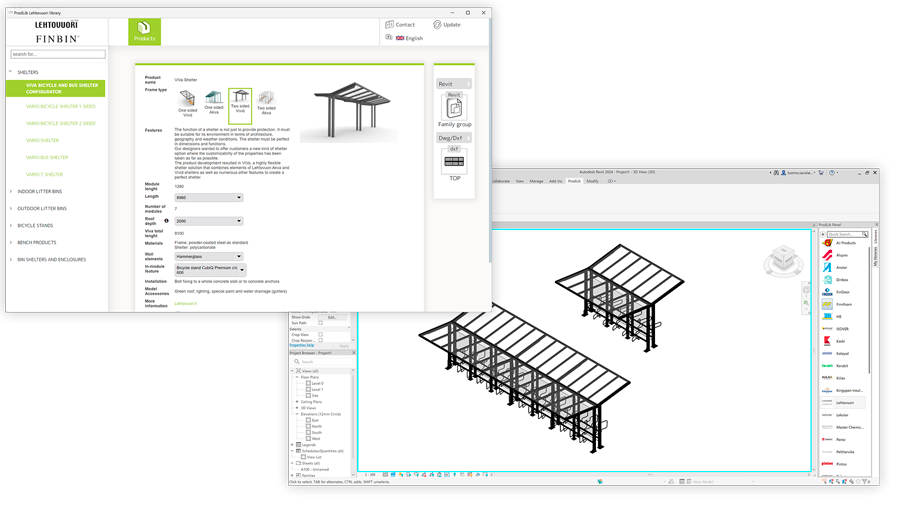Screen dimensions: 900x506
Task: Select the One sided Vivid frame type
Action: (x=187, y=104)
